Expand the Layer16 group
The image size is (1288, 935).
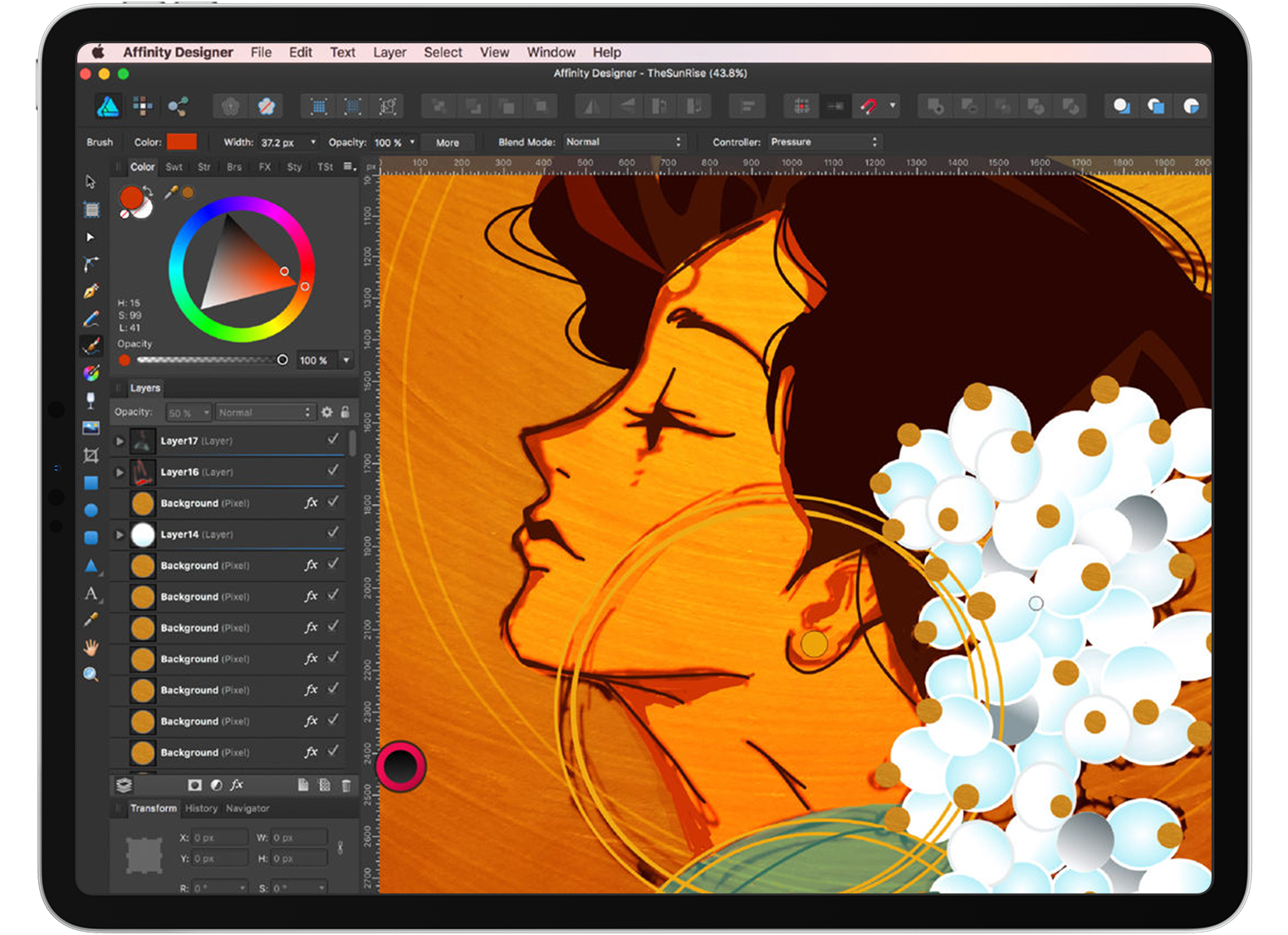click(120, 472)
